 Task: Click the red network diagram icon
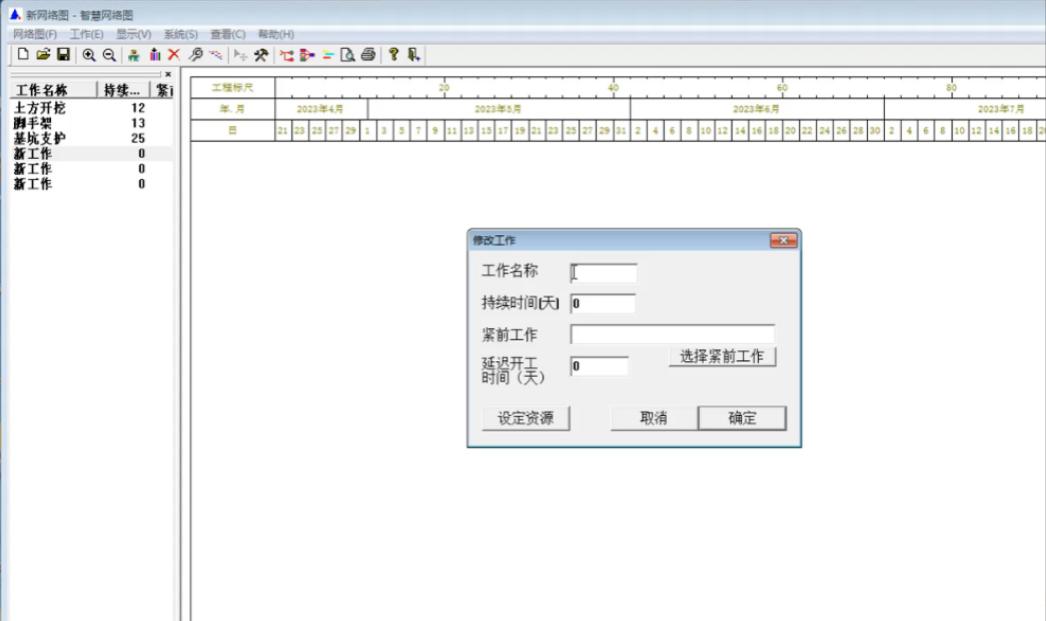click(287, 55)
